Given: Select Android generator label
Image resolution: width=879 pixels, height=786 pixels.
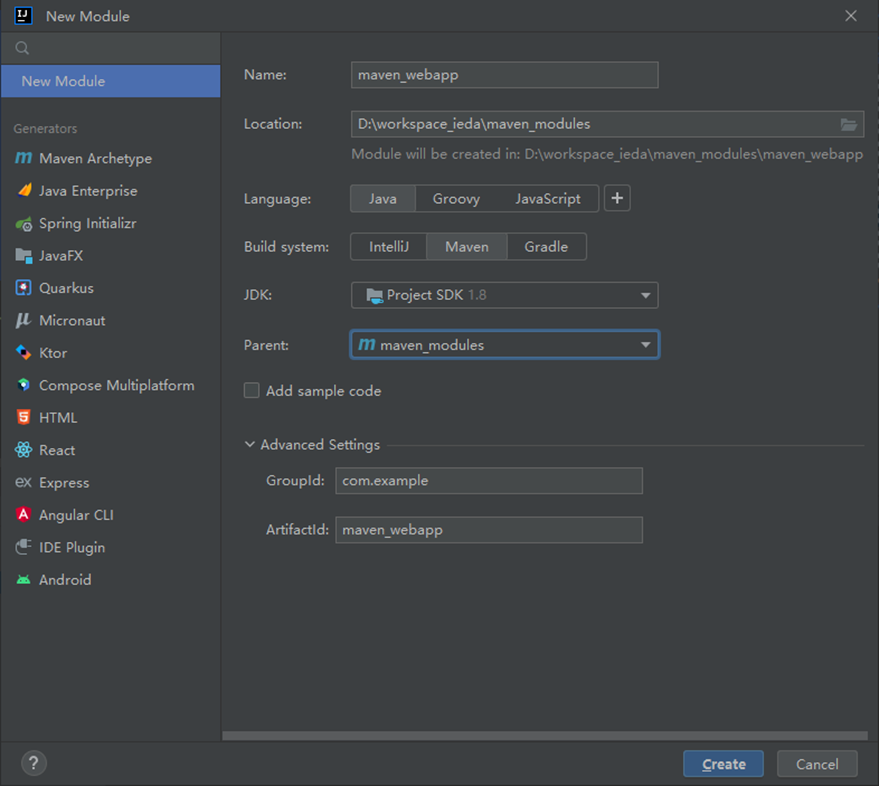Looking at the screenshot, I should coord(65,580).
